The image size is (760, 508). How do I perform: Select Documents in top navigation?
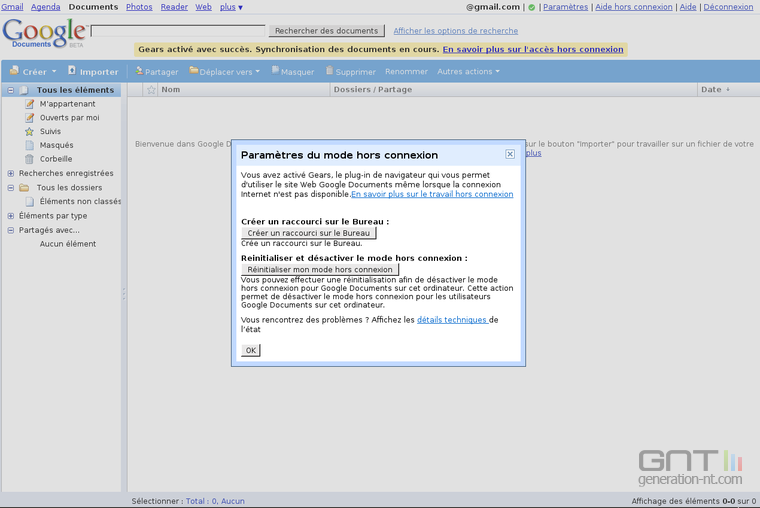pyautogui.click(x=93, y=7)
